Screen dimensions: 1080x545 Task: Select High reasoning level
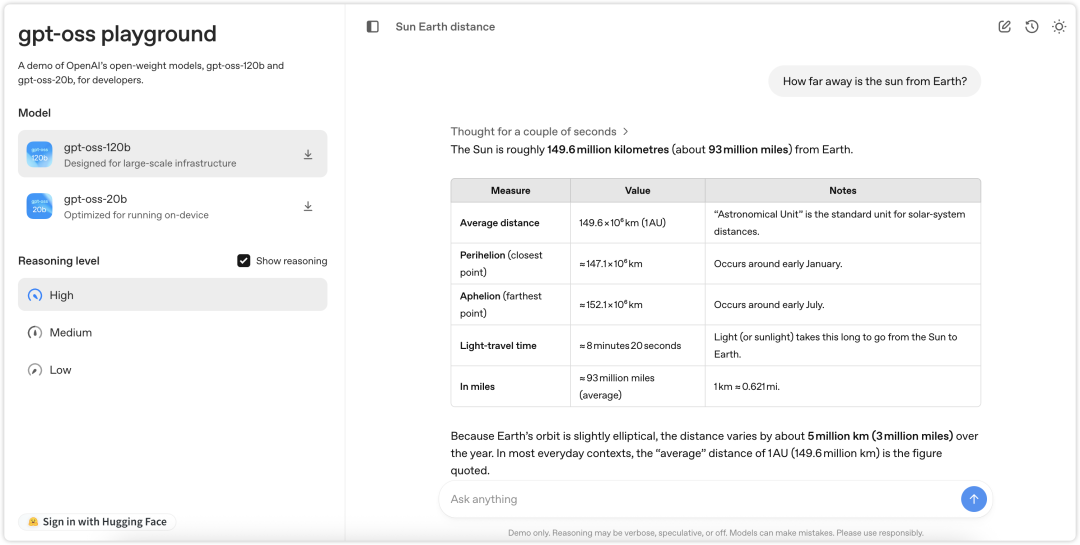[172, 295]
